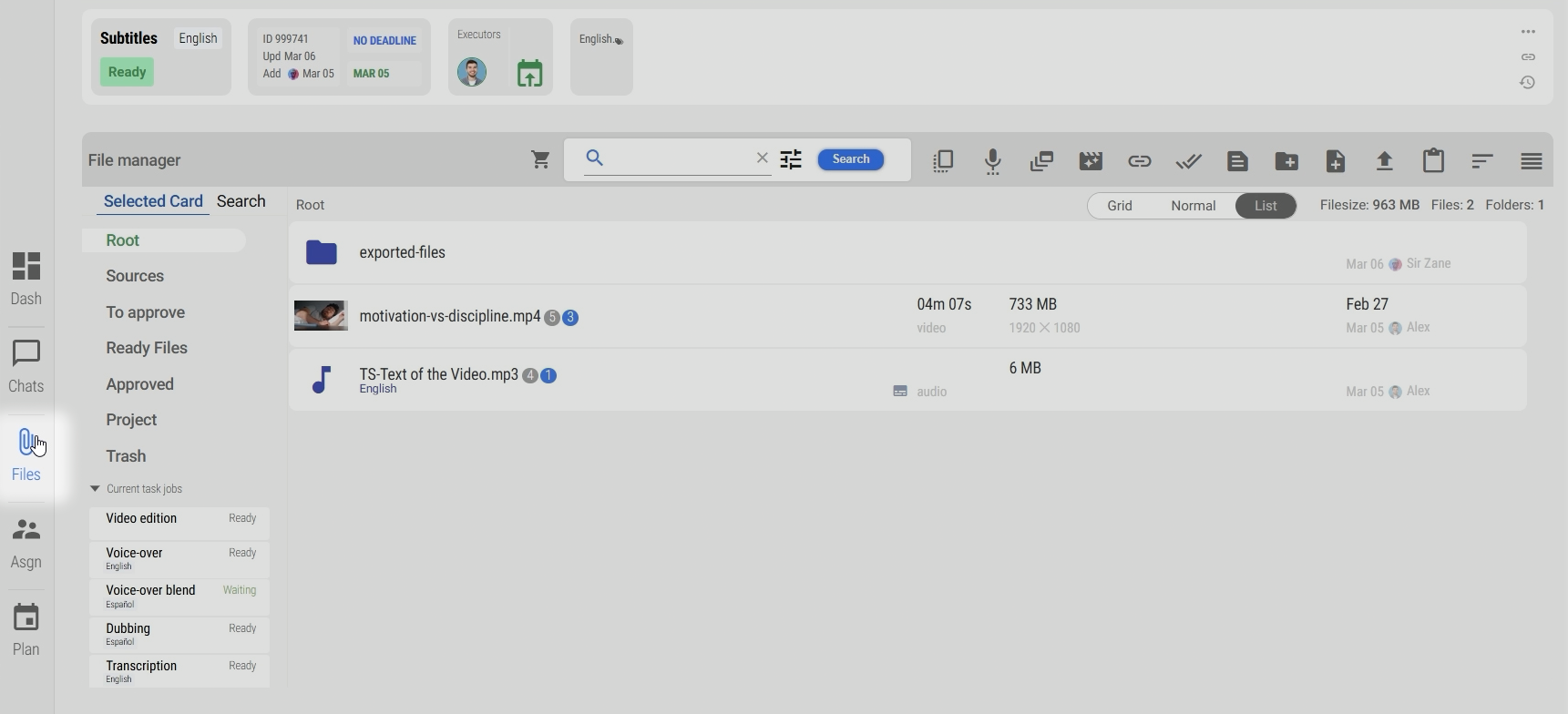The image size is (1568, 714).
Task: Click the clipboard paste icon
Action: click(1433, 161)
